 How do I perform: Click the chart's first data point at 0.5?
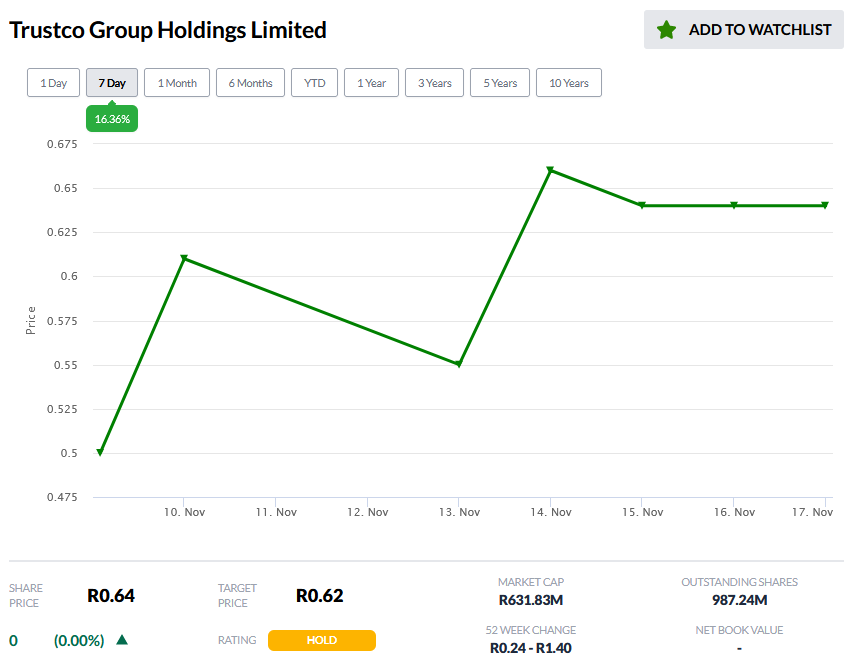tap(100, 453)
